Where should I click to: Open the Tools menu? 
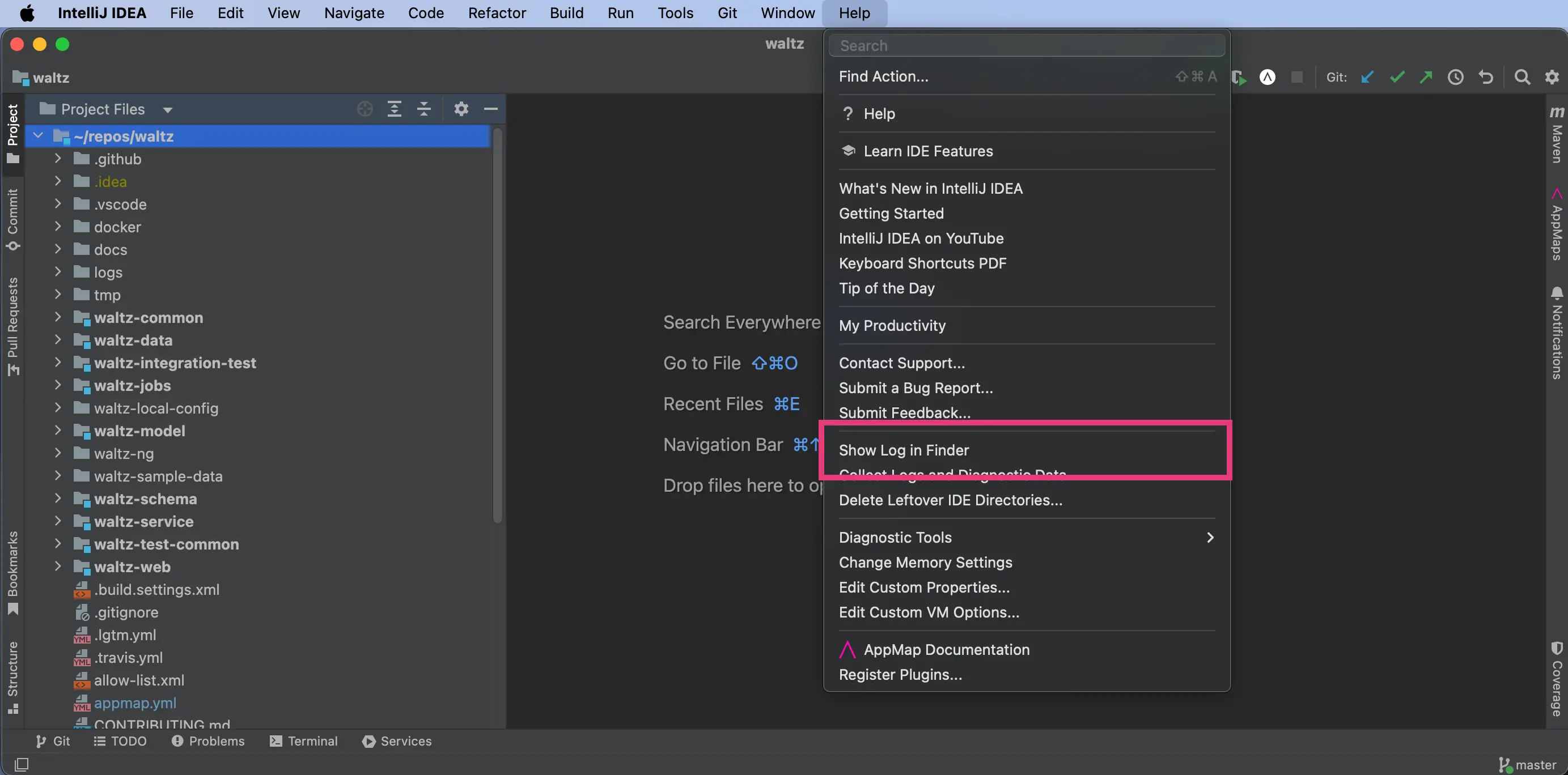[x=675, y=13]
